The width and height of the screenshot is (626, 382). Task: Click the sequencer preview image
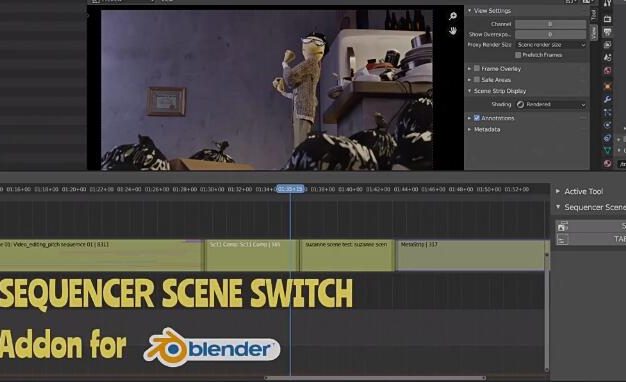(267, 90)
